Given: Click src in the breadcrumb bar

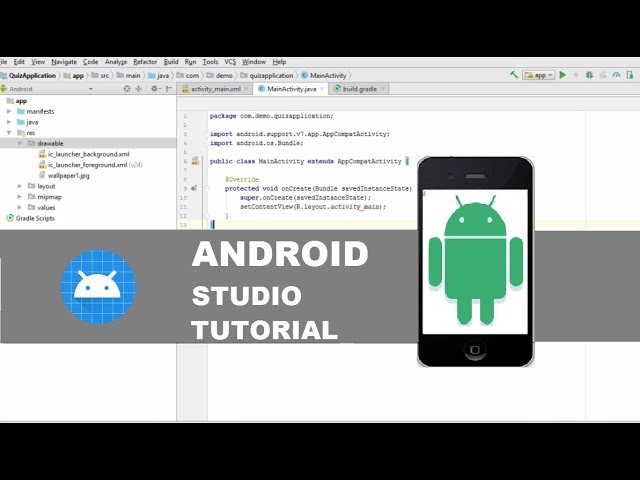Looking at the screenshot, I should pyautogui.click(x=104, y=76).
